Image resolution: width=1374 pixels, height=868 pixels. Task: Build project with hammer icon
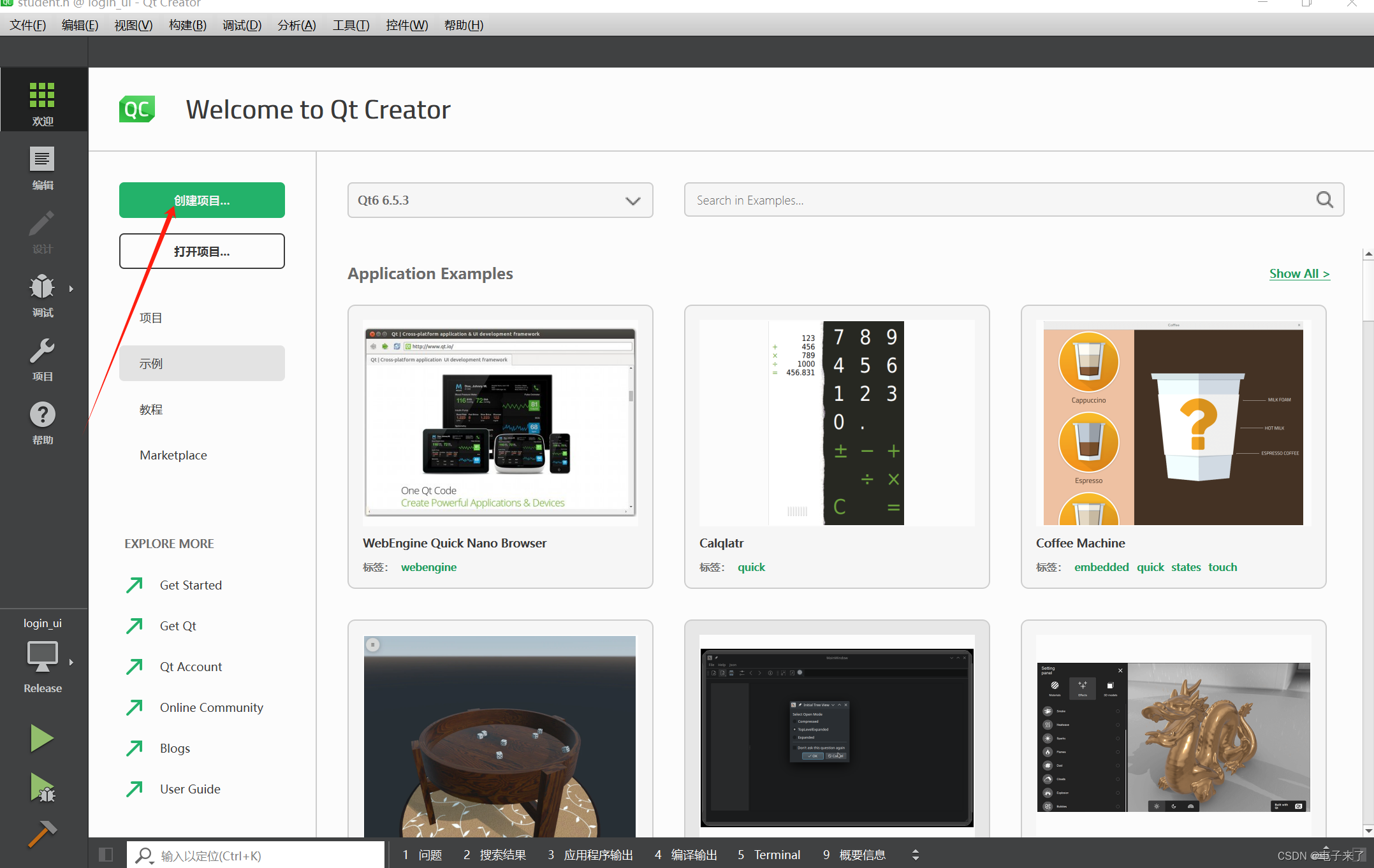click(x=42, y=834)
